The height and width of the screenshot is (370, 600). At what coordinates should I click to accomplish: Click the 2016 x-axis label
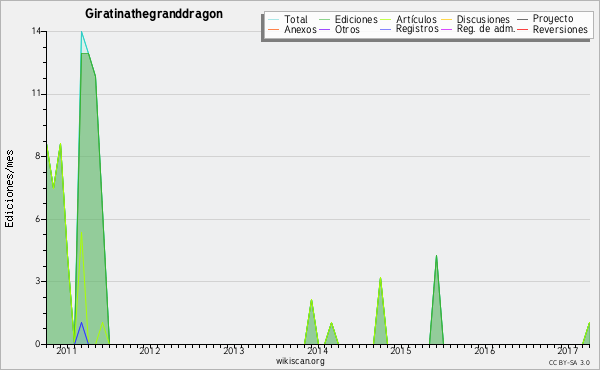click(x=484, y=350)
